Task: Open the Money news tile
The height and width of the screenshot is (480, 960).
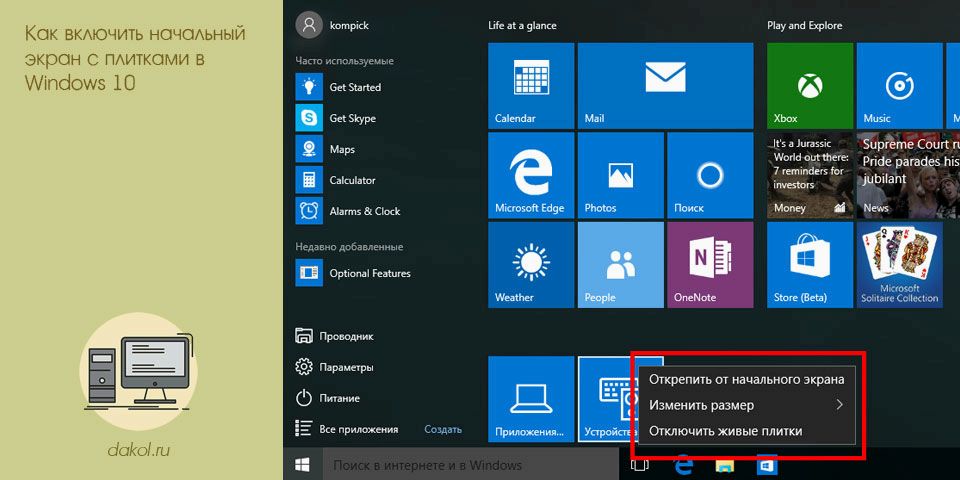Action: tap(810, 175)
